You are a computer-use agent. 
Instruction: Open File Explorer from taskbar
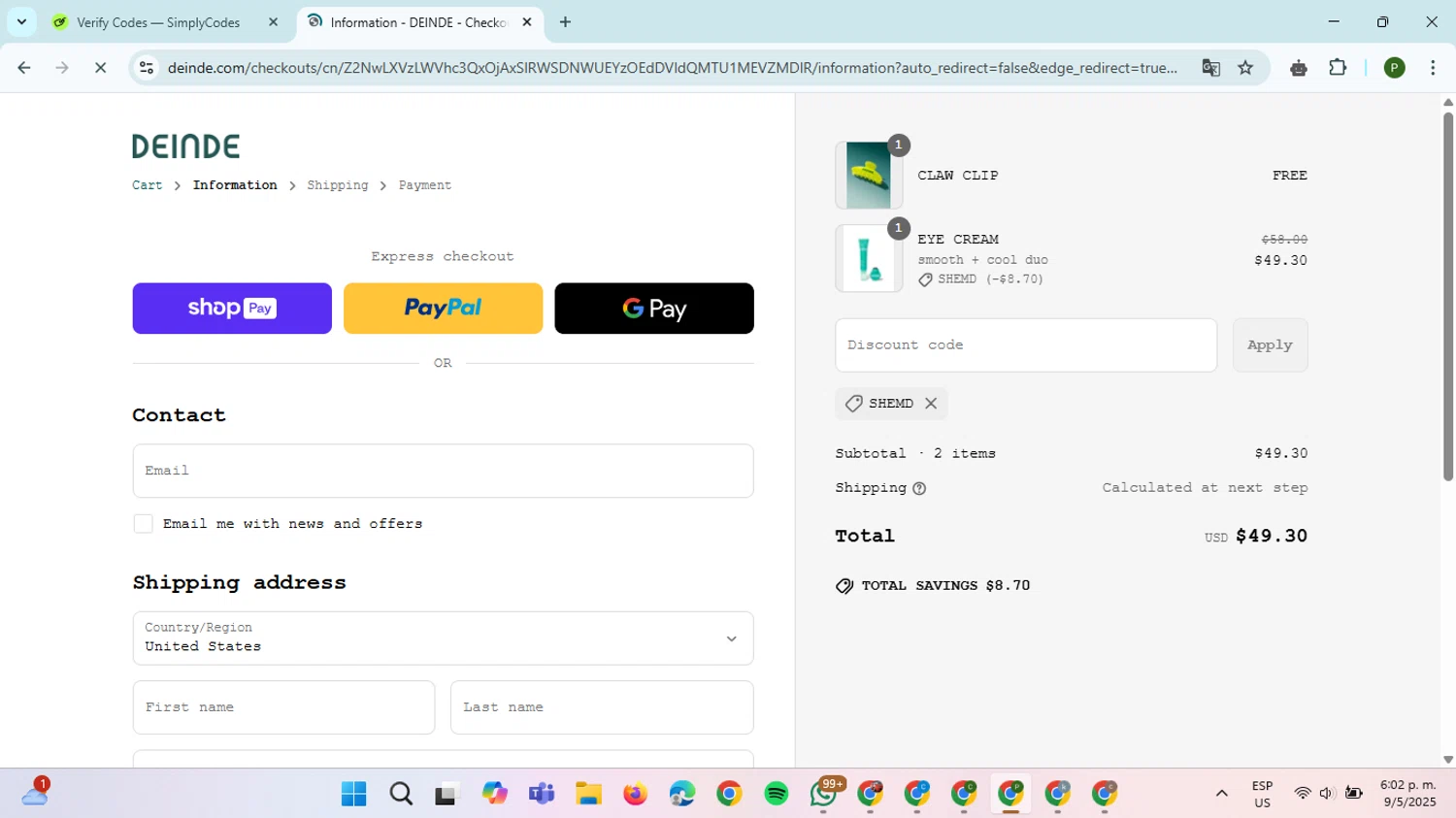point(588,794)
